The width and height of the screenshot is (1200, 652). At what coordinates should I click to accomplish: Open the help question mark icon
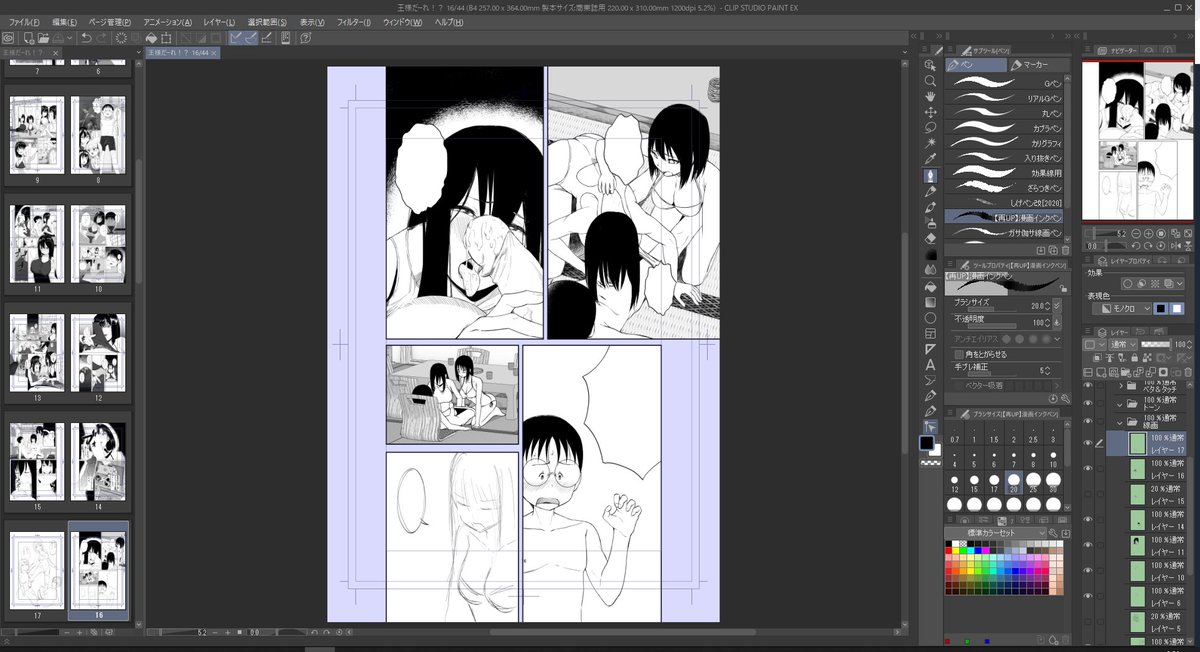coord(305,38)
